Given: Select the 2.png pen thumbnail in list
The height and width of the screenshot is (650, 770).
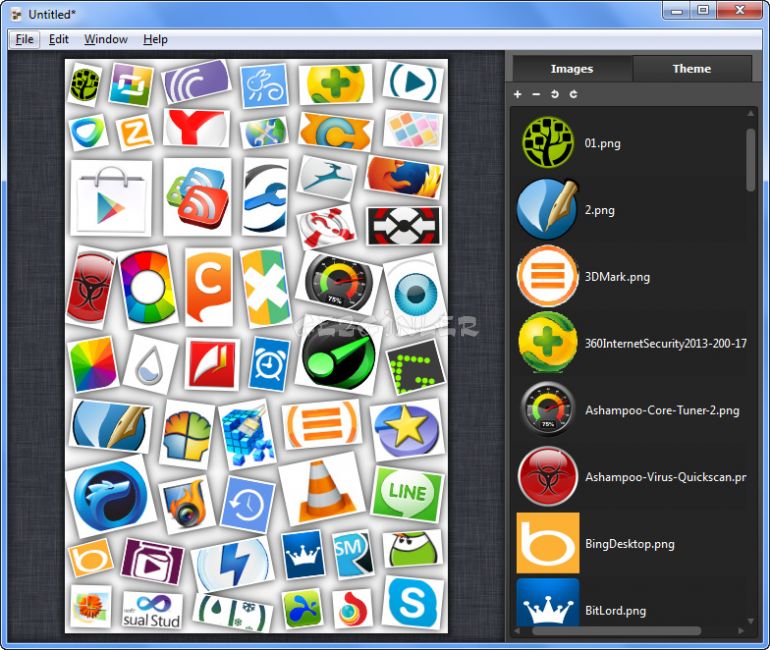Looking at the screenshot, I should click(547, 210).
